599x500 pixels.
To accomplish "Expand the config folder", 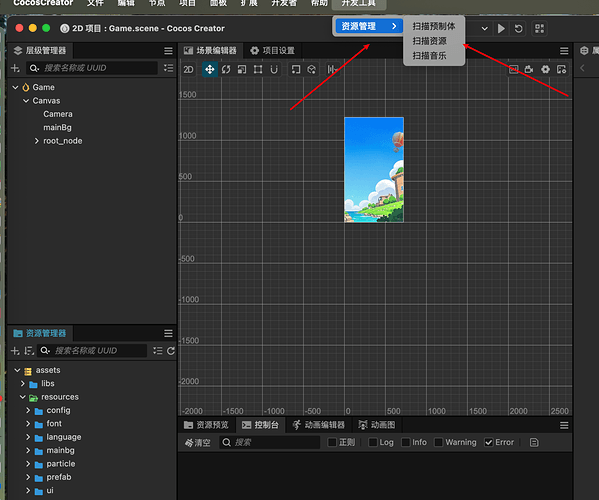I will point(28,410).
